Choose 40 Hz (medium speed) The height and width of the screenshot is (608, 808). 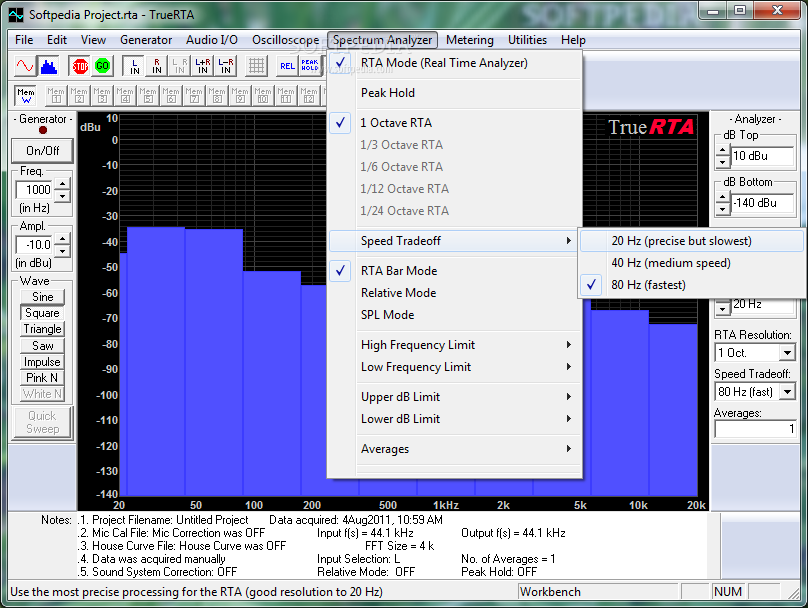pyautogui.click(x=692, y=263)
